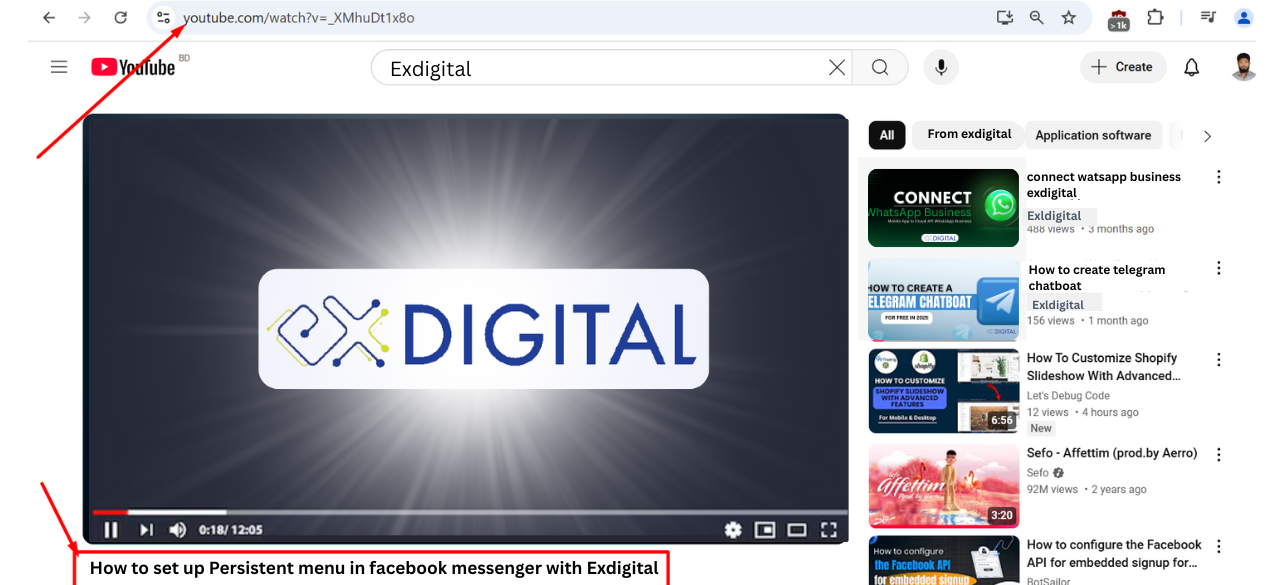The width and height of the screenshot is (1280, 585).
Task: Click the browser address bar URL
Action: click(x=299, y=17)
